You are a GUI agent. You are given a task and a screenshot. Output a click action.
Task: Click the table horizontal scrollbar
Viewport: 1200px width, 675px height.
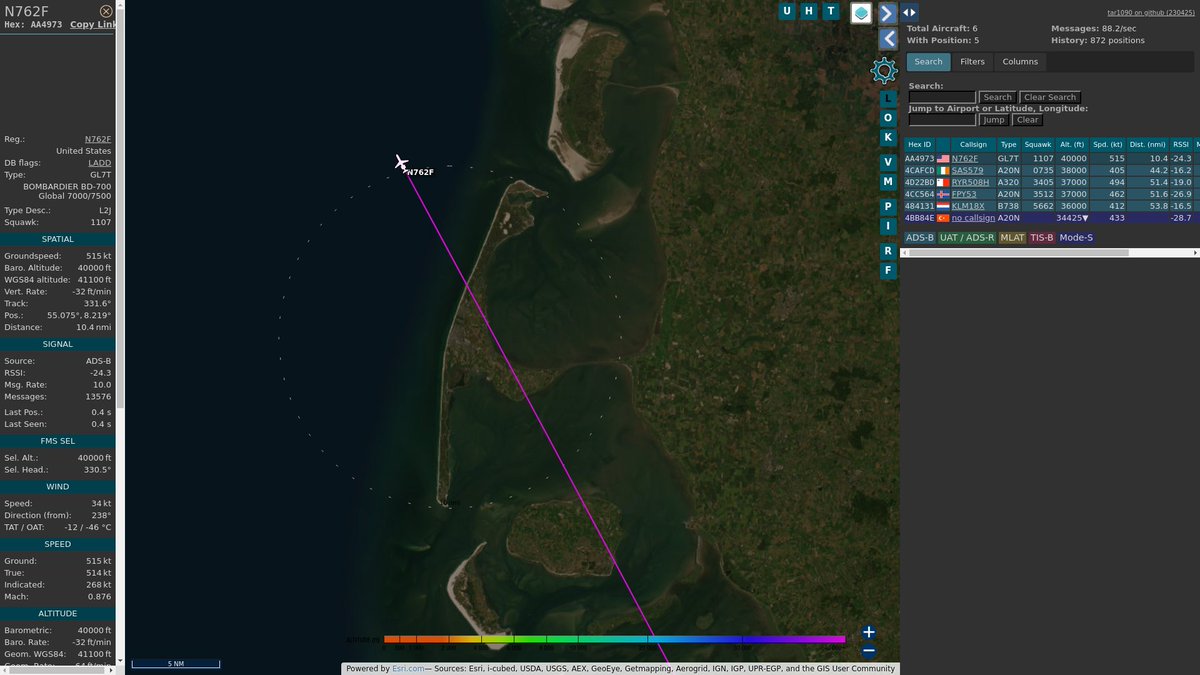click(x=1020, y=252)
